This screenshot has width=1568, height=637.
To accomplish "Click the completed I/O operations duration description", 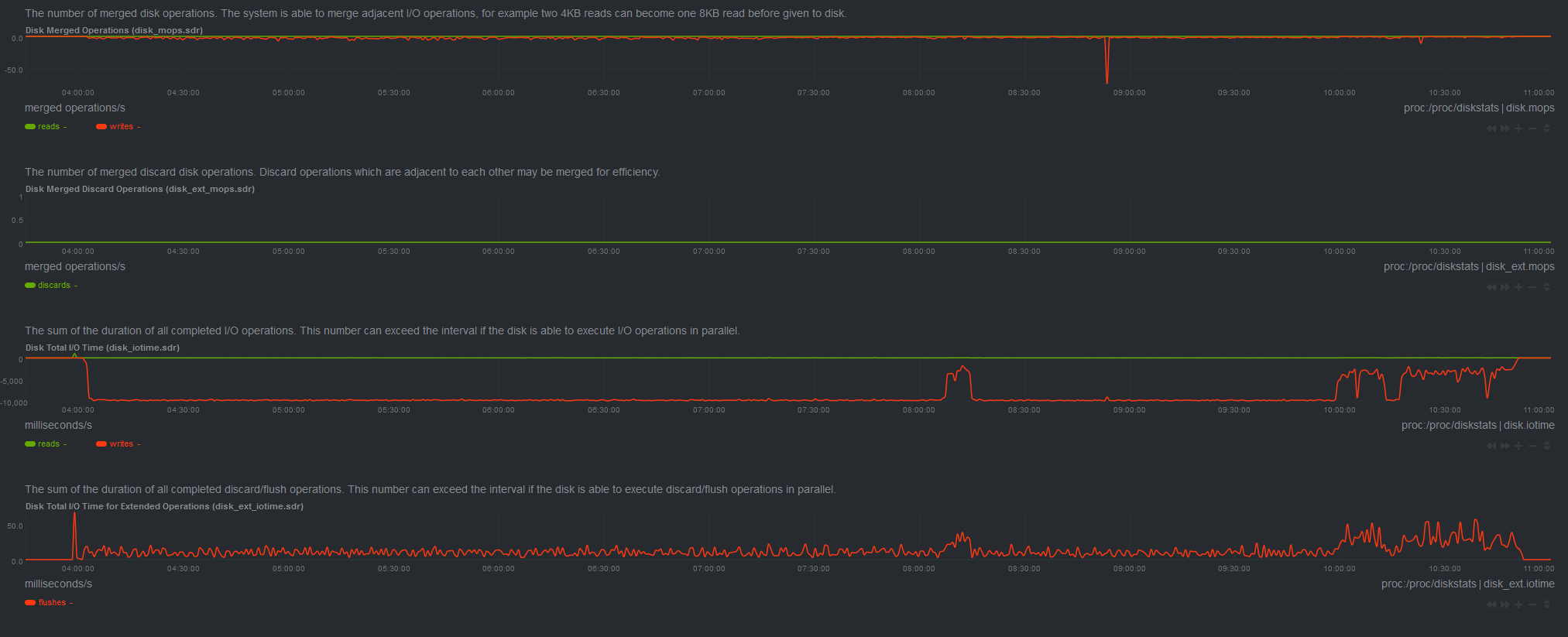I will (383, 331).
